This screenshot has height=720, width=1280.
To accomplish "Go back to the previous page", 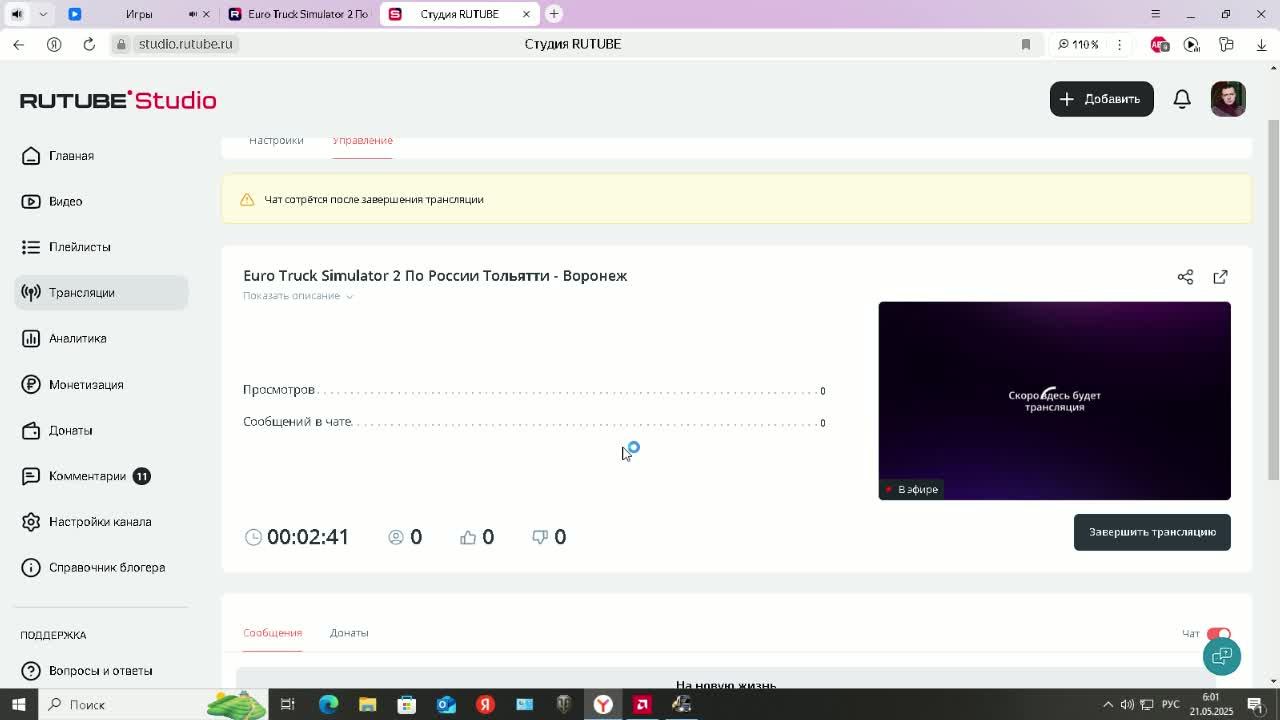I will click(18, 44).
